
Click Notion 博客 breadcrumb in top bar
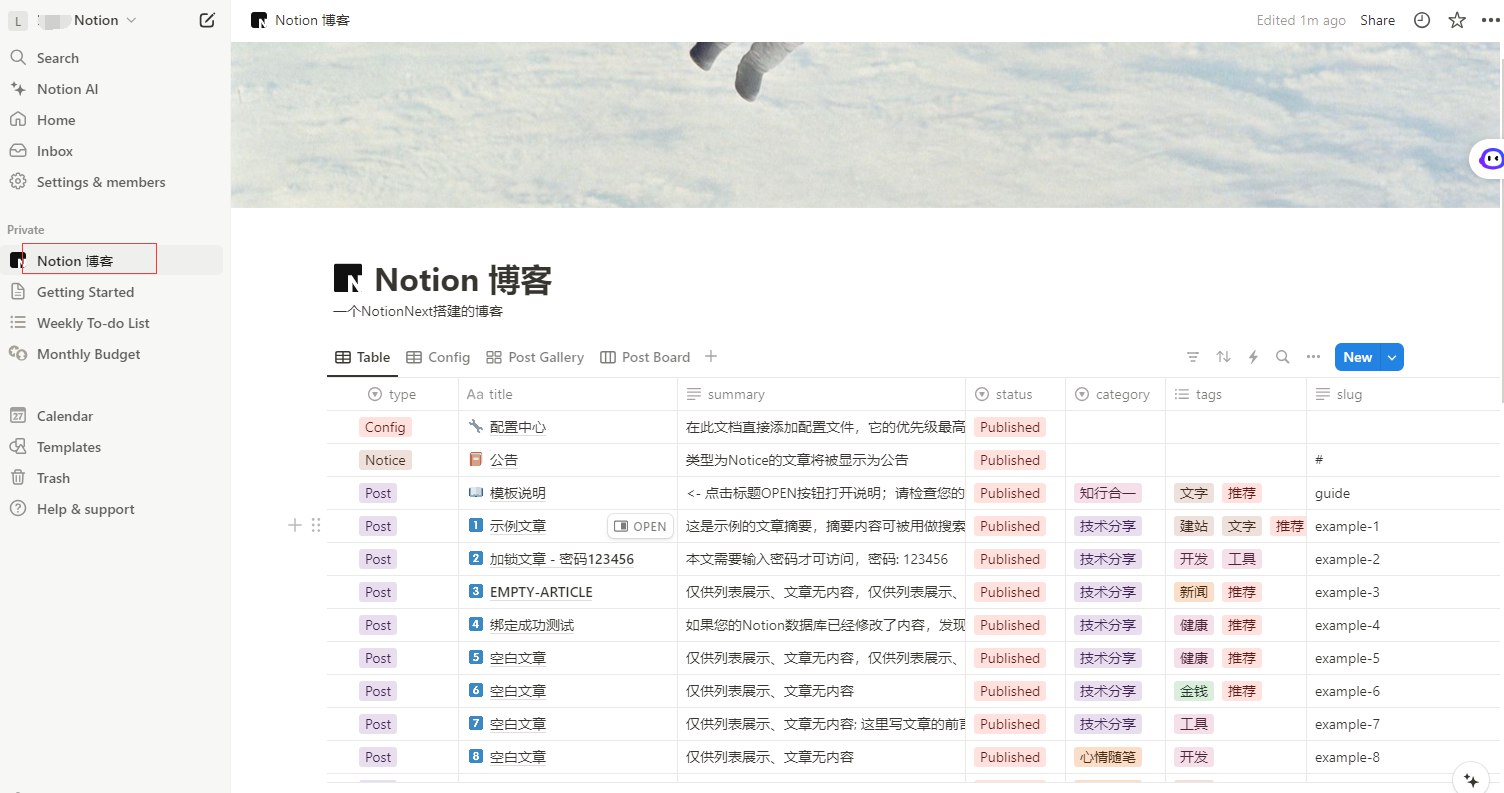click(300, 20)
